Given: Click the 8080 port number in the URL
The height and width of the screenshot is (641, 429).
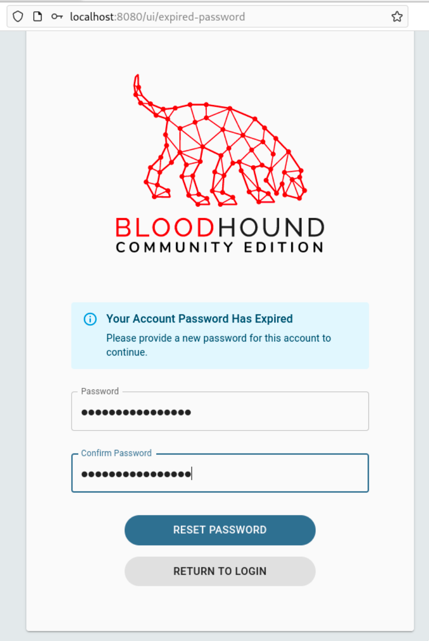Looking at the screenshot, I should click(x=128, y=17).
